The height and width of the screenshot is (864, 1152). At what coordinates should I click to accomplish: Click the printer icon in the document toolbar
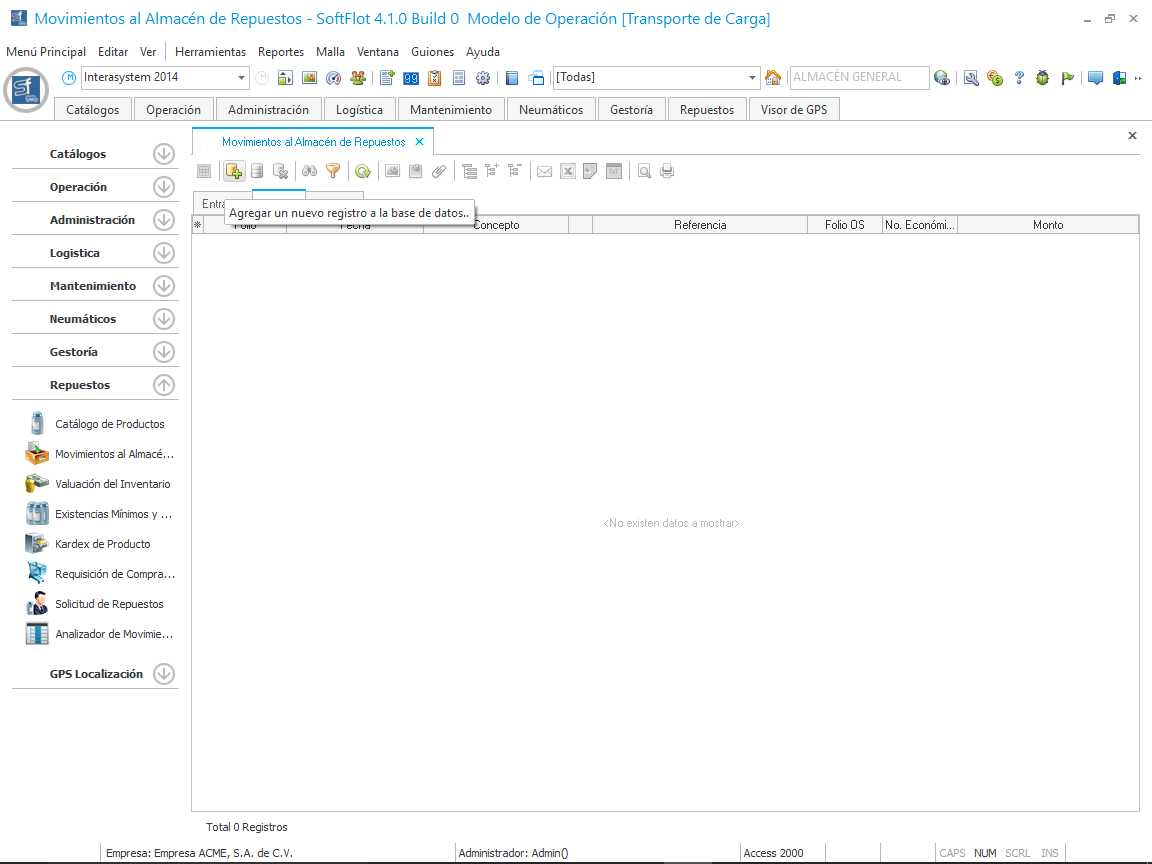(x=667, y=171)
